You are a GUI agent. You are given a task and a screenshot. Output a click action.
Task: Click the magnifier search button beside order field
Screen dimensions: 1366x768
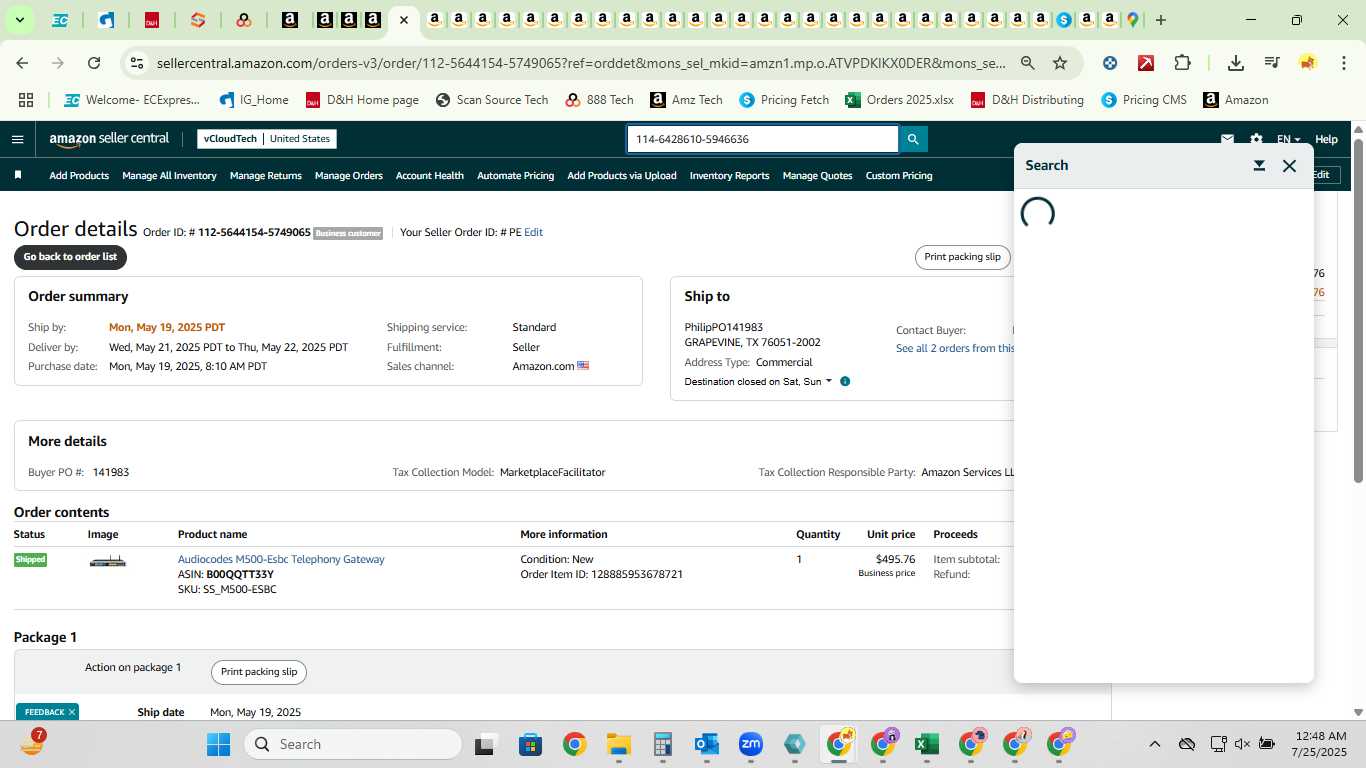click(913, 139)
